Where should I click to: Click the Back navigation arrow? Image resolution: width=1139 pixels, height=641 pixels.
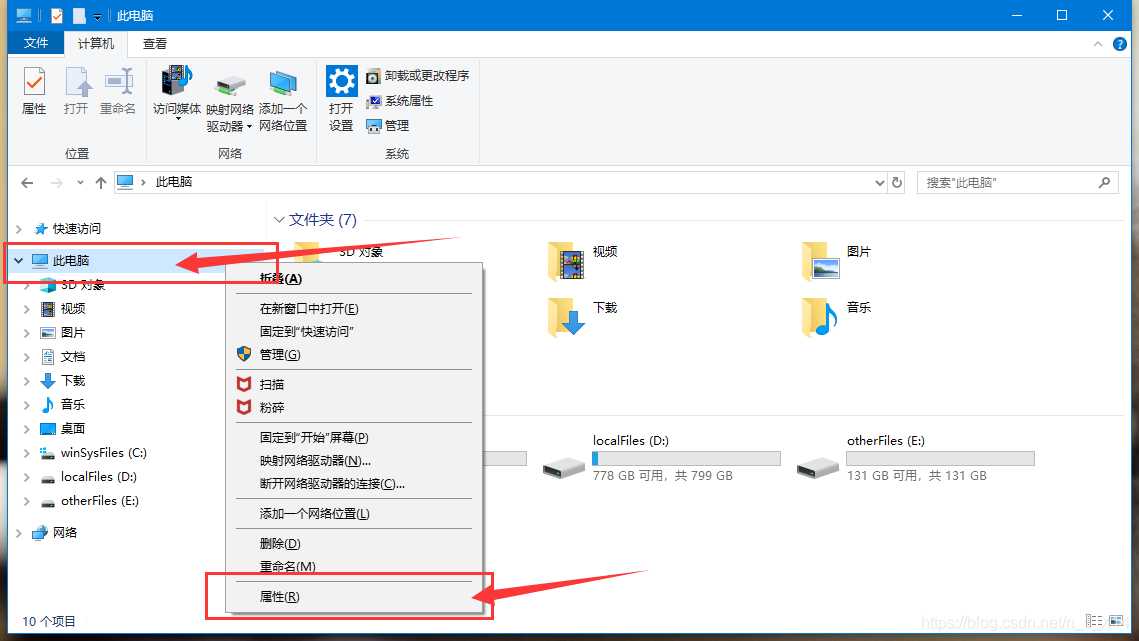pyautogui.click(x=27, y=182)
